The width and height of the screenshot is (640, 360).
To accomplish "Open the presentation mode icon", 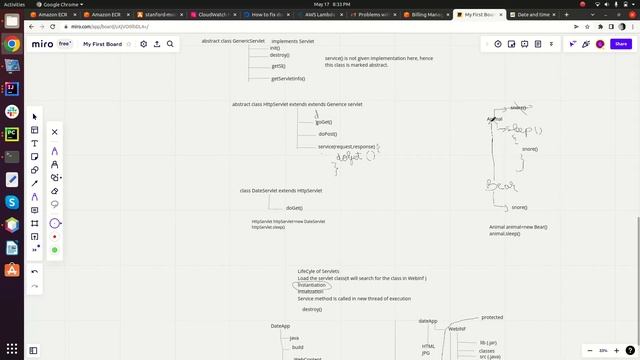I will pyautogui.click(x=524, y=44).
